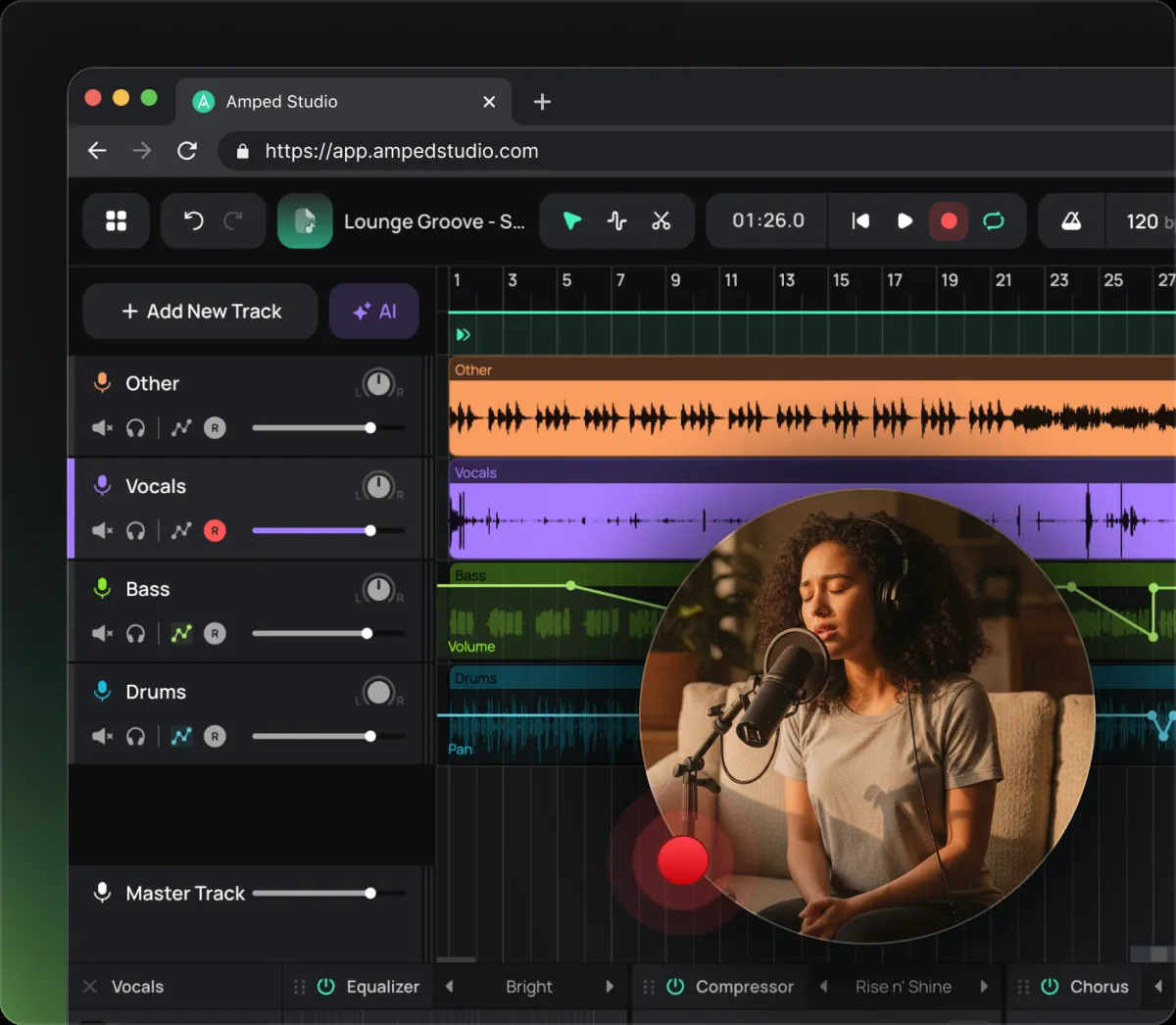Click the Drums Pan automation label
1176x1025 pixels.
pos(460,750)
